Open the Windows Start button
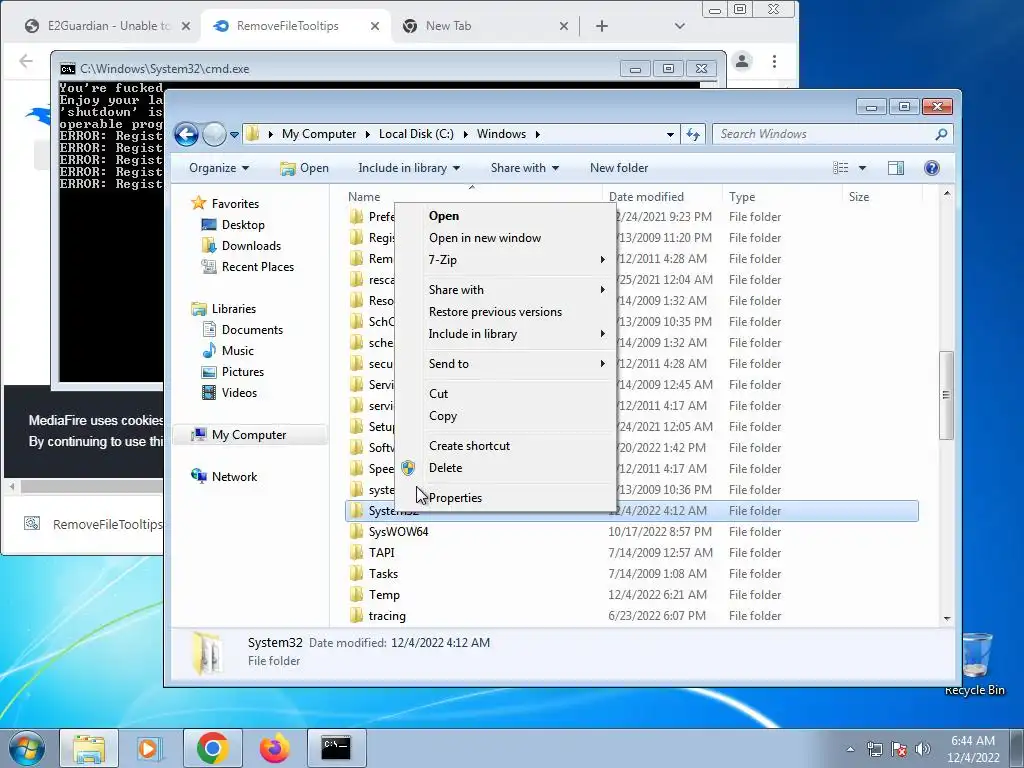This screenshot has height=768, width=1024. pyautogui.click(x=27, y=748)
